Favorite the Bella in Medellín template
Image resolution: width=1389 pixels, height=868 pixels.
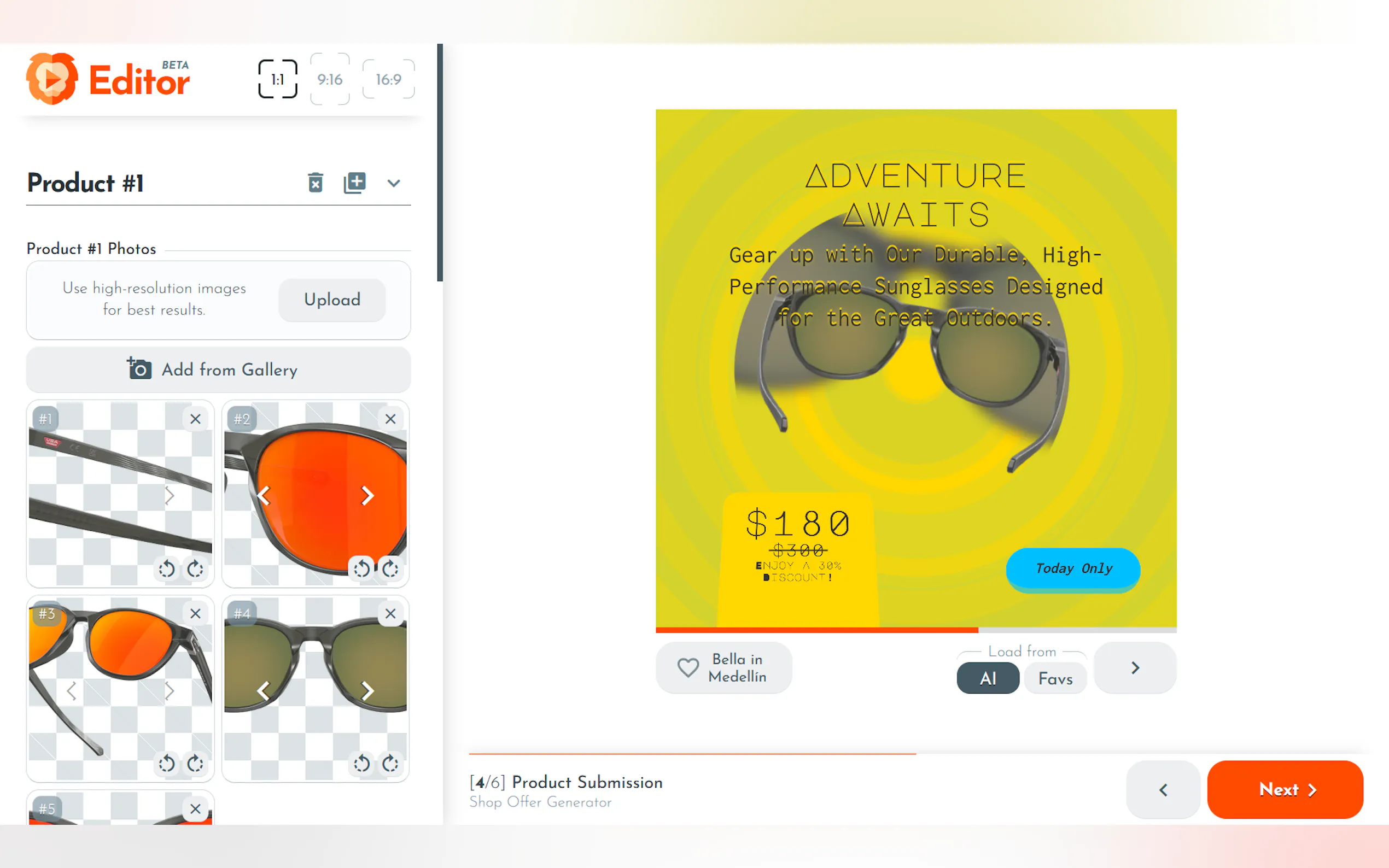click(x=688, y=667)
